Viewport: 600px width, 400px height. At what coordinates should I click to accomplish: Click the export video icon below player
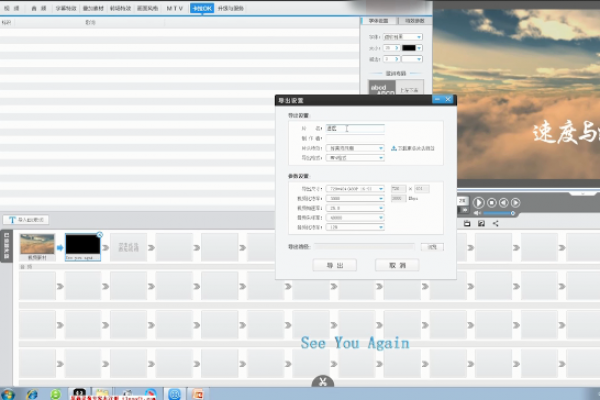[x=481, y=224]
